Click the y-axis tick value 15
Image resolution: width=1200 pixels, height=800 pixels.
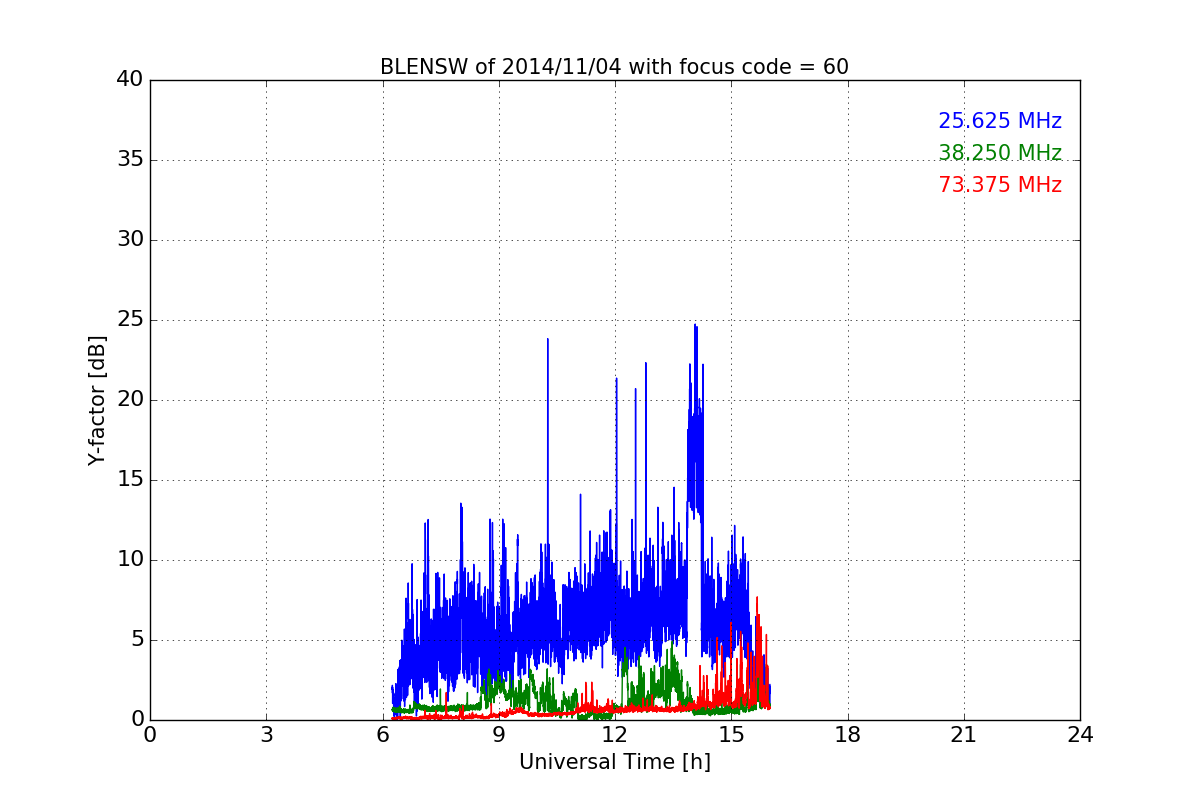(130, 480)
